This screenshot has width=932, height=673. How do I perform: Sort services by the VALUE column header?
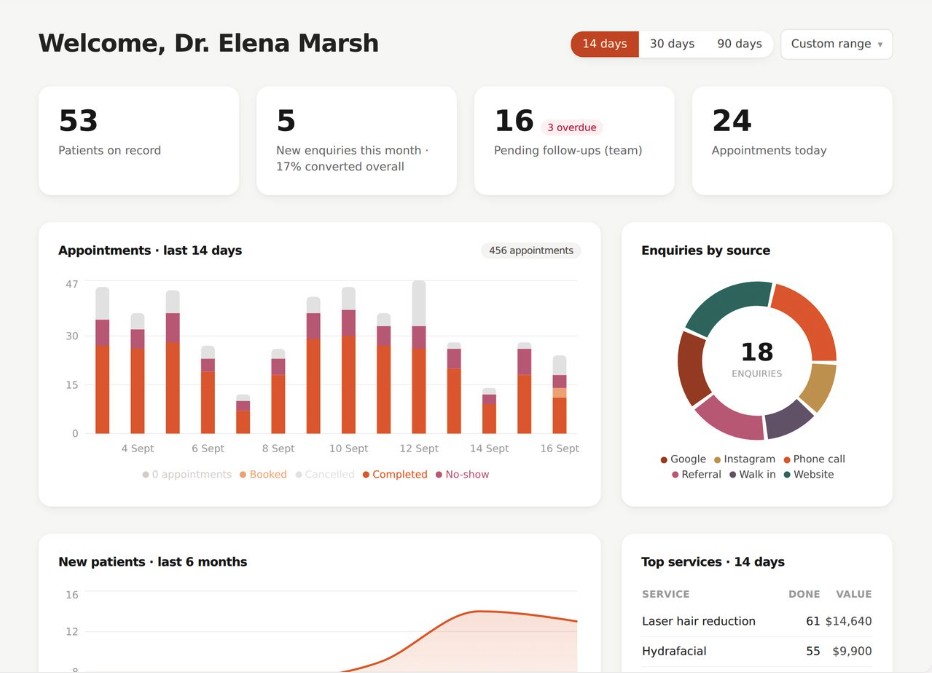point(854,594)
